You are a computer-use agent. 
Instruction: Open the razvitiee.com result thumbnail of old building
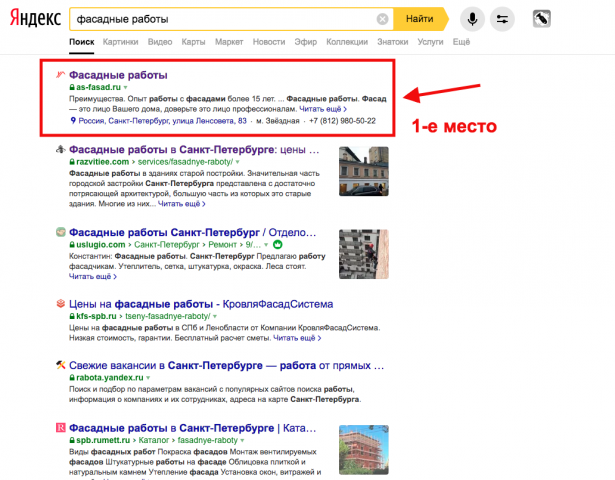click(364, 171)
